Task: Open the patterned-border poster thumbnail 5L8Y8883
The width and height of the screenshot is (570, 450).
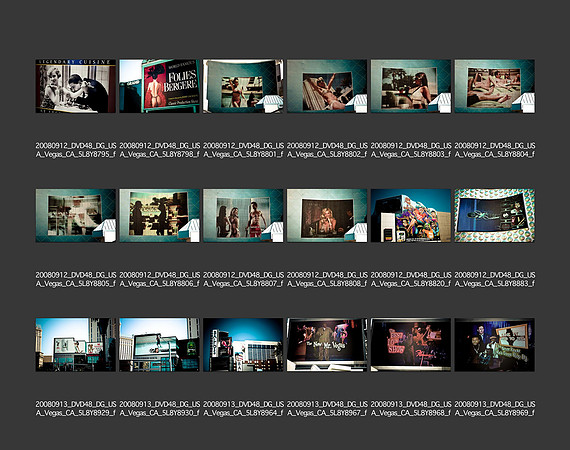Action: click(x=495, y=216)
